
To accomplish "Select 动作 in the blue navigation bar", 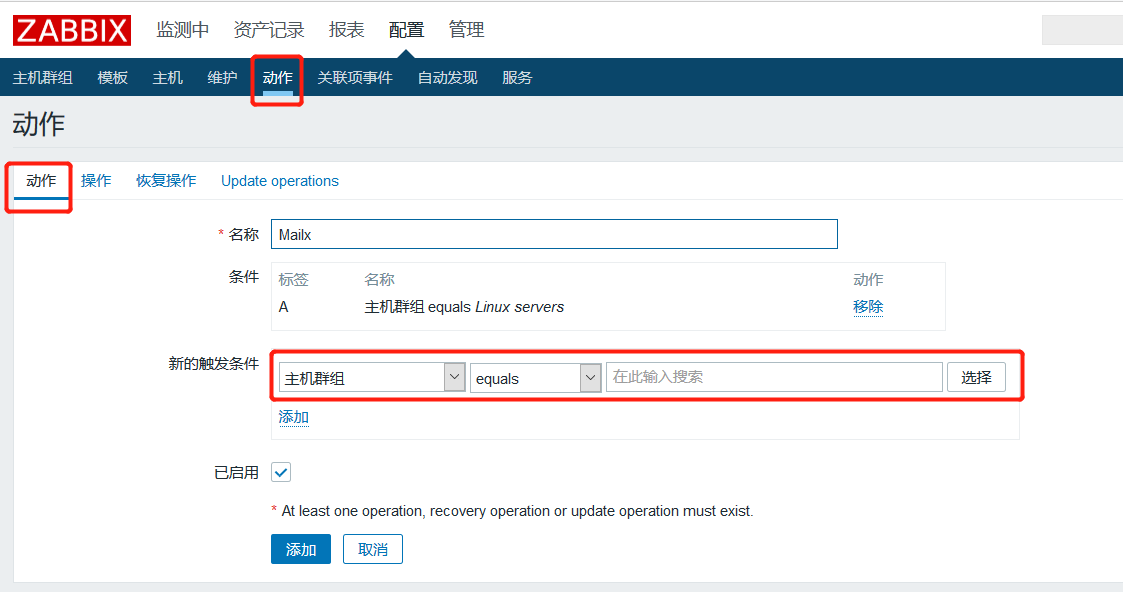I will pyautogui.click(x=277, y=77).
